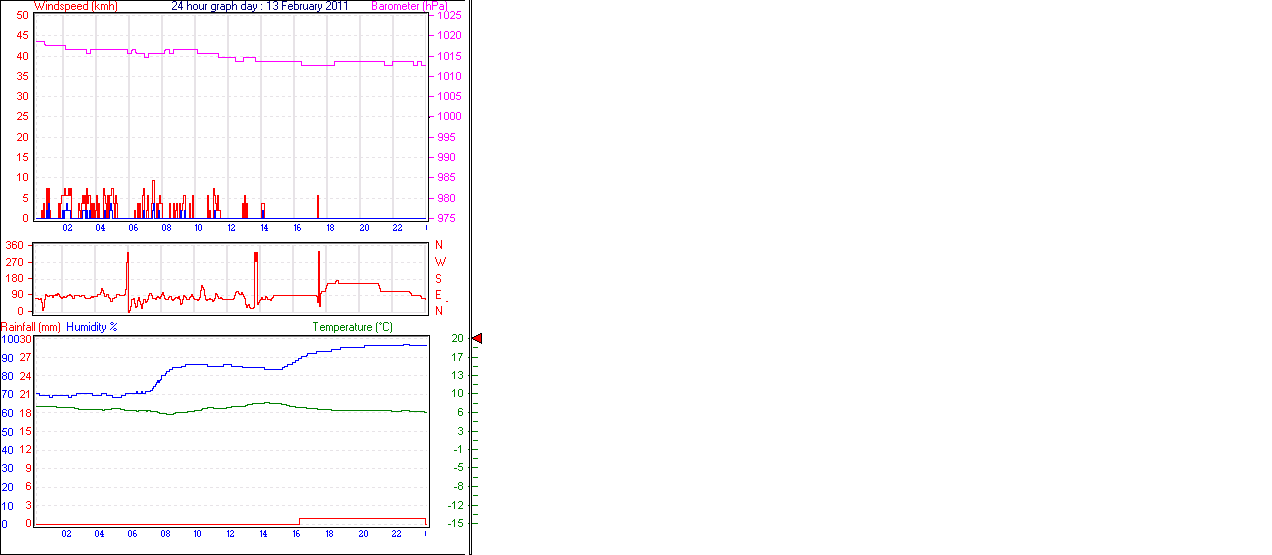Click the tallest wind gust bar near hour 07
Image resolution: width=1272 pixels, height=555 pixels.
153,198
